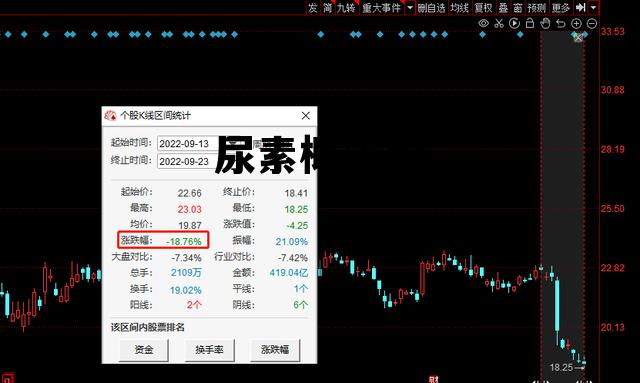Click the 22.82 price axis label
The image size is (640, 383).
point(612,268)
